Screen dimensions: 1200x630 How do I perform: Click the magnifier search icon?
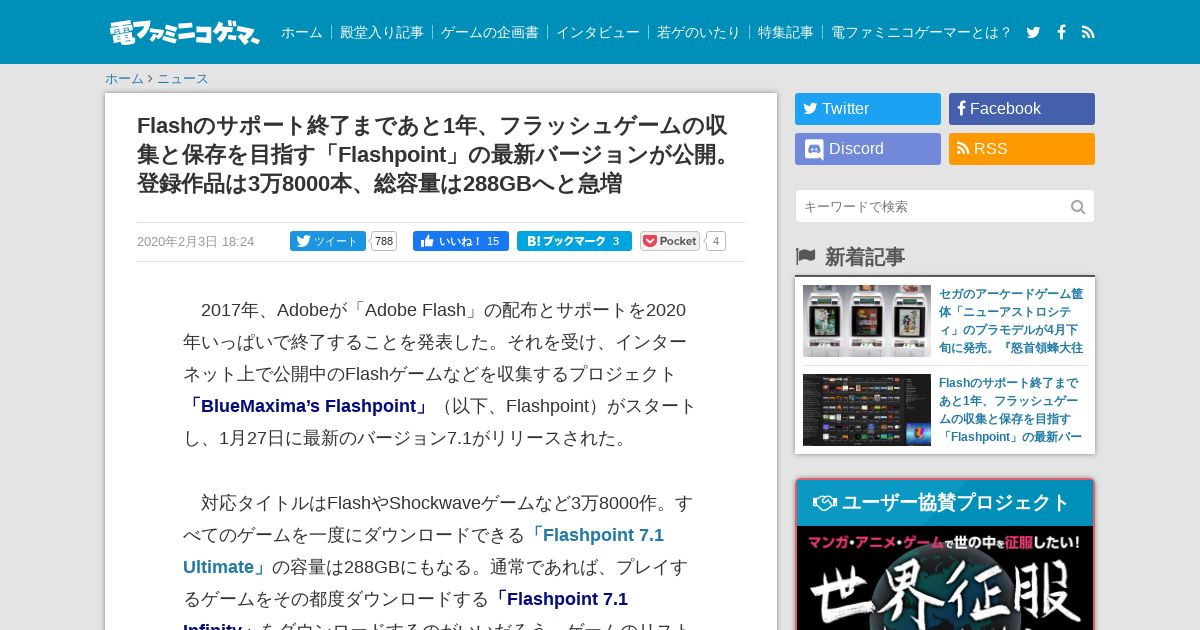coord(1078,207)
